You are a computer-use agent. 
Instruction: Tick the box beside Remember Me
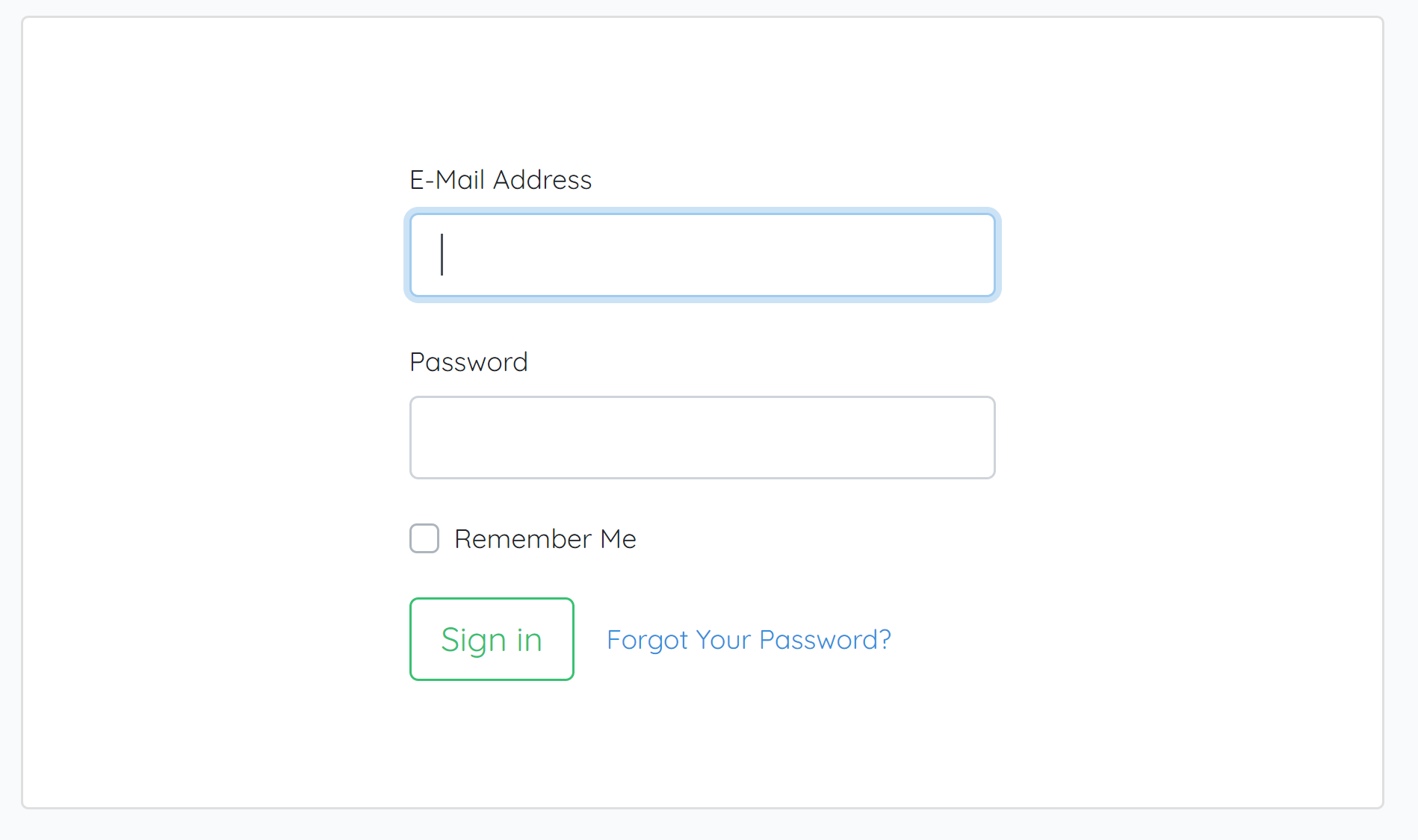(x=424, y=538)
